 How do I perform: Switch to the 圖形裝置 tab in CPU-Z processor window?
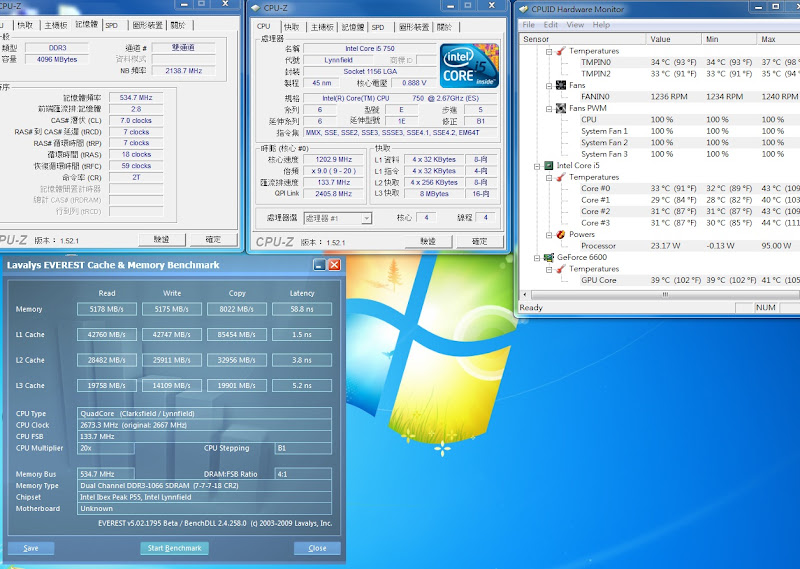[414, 27]
